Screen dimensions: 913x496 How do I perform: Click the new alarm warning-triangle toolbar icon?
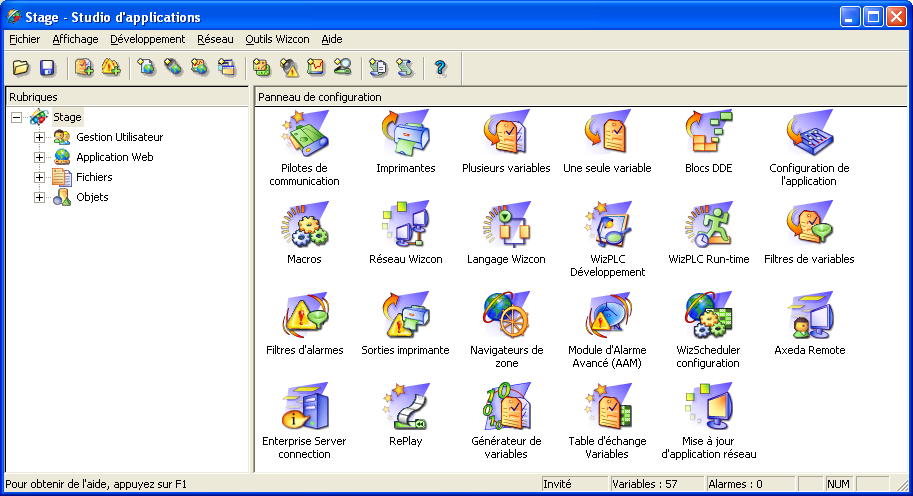point(289,68)
